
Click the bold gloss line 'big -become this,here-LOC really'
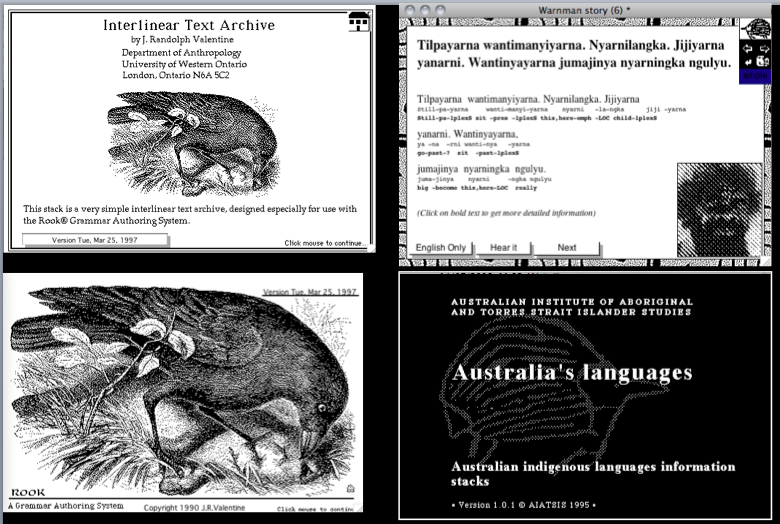pyautogui.click(x=477, y=188)
